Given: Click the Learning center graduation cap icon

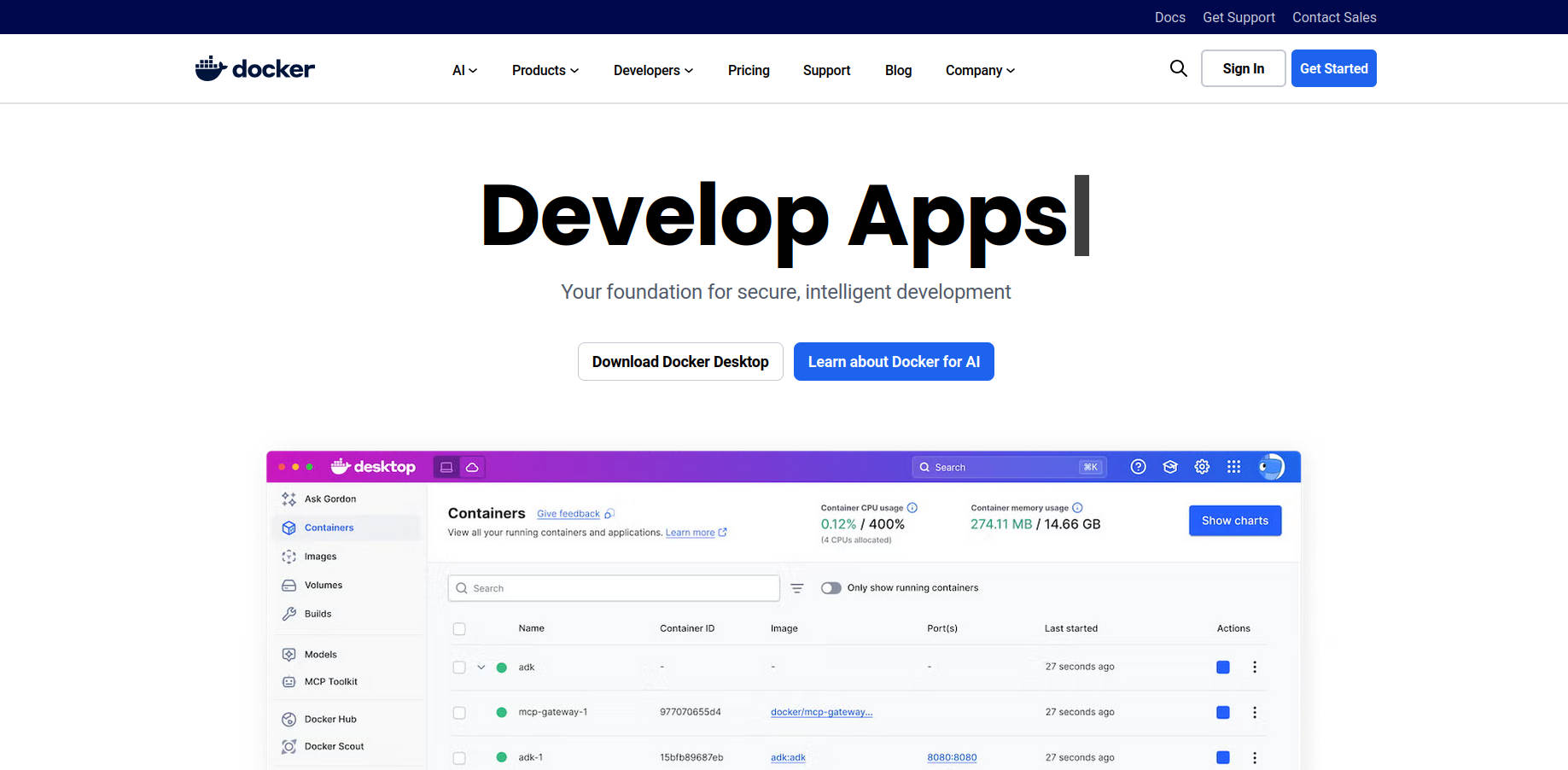Looking at the screenshot, I should click(1170, 467).
